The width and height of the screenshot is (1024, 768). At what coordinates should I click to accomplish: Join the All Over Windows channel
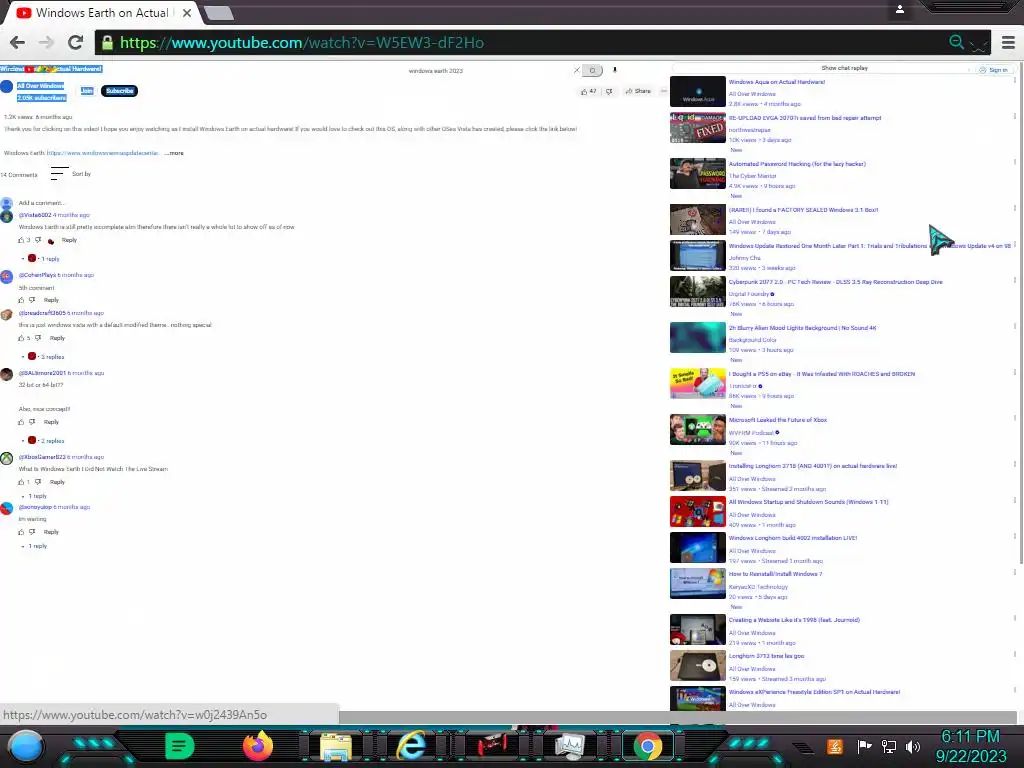[87, 91]
